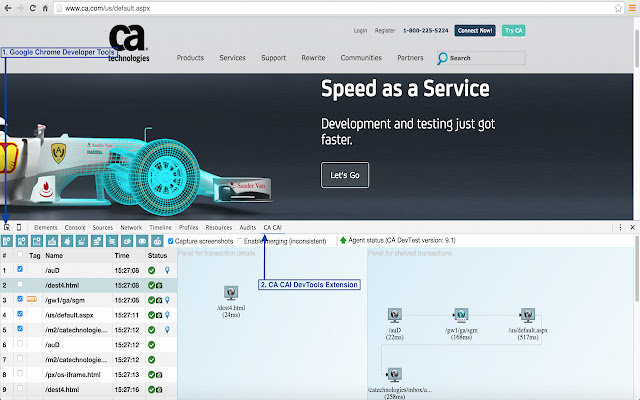640x400 pixels.
Task: Click the third teal CAI toolbar icon
Action: click(37, 241)
